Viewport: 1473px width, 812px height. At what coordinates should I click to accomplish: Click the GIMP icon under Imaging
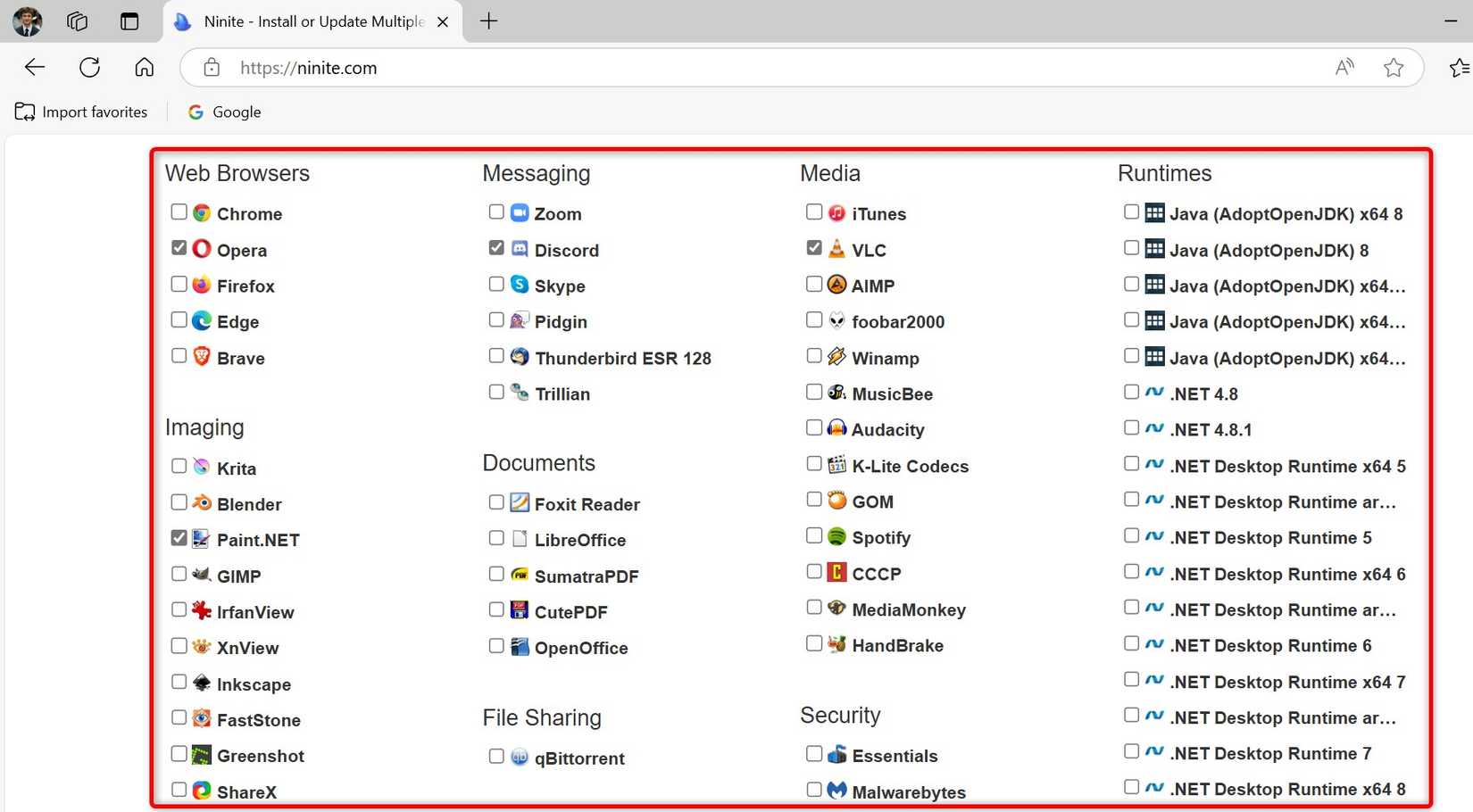point(202,576)
